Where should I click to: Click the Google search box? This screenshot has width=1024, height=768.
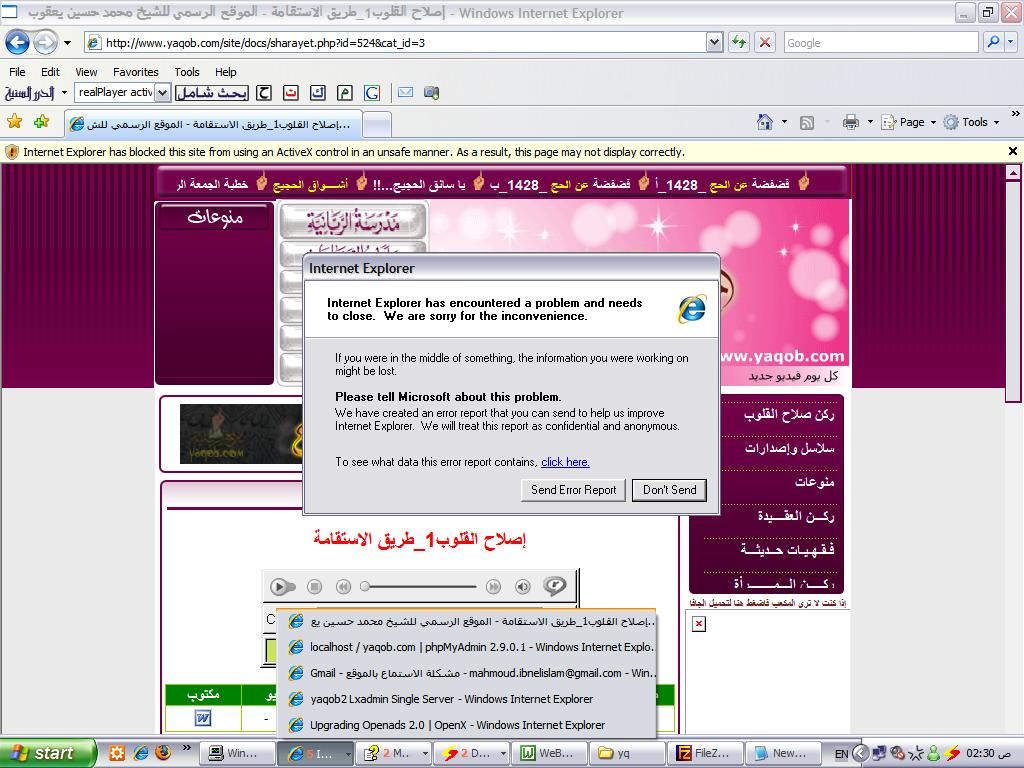881,43
